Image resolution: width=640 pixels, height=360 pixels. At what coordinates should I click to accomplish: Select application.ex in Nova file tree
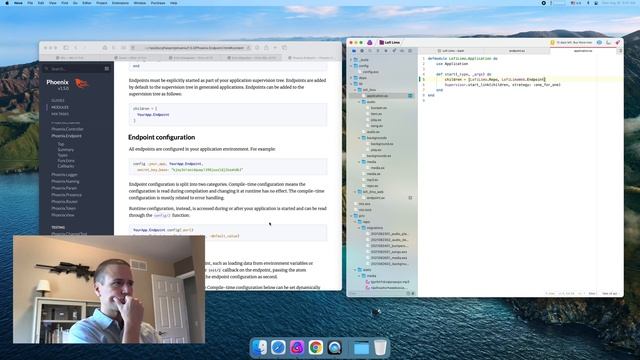point(377,96)
